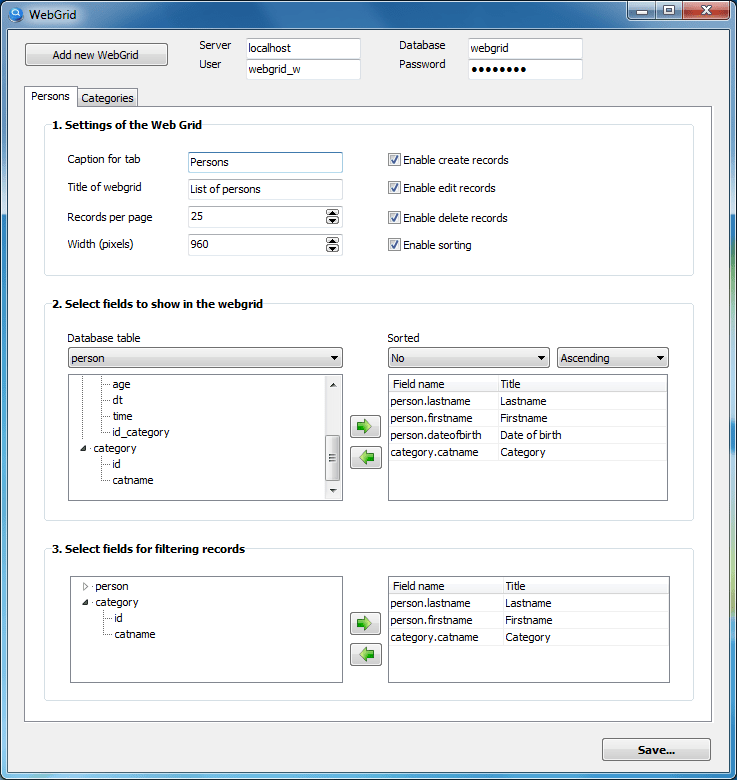
Task: Maximize the WebGrid window
Action: (x=669, y=10)
